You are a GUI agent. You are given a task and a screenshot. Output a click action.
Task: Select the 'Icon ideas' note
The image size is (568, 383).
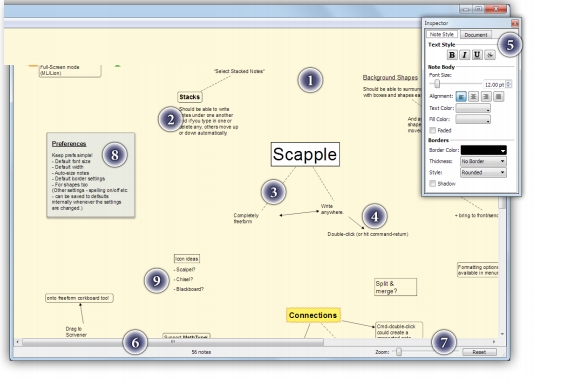187,259
